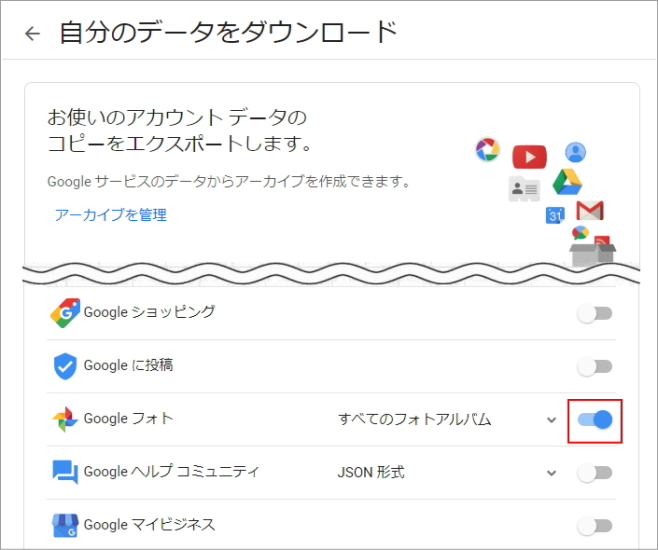Viewport: 658px width, 550px height.
Task: Expand the JSON 形式 dropdown chevron
Action: click(551, 473)
